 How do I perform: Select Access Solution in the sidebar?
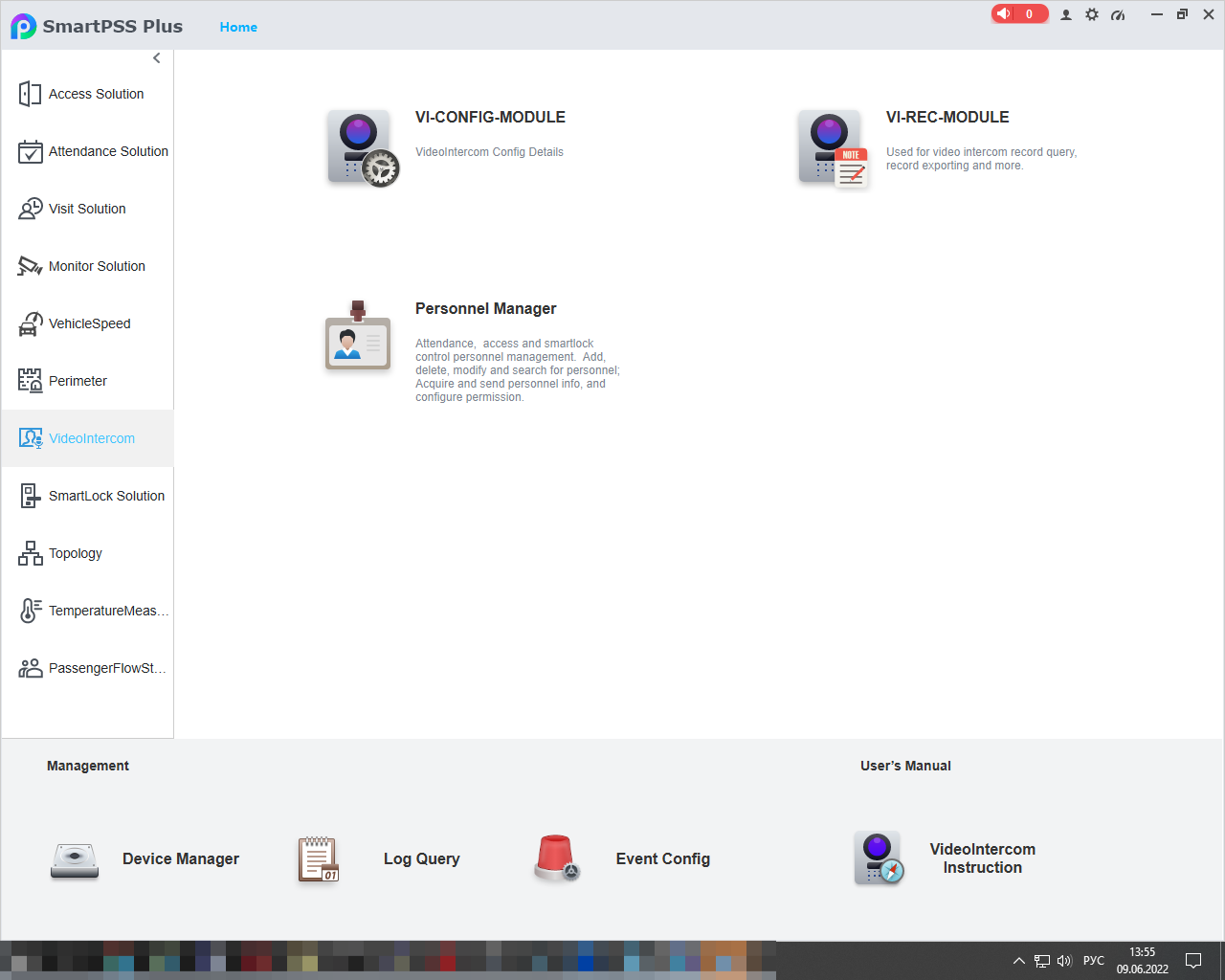(x=96, y=94)
